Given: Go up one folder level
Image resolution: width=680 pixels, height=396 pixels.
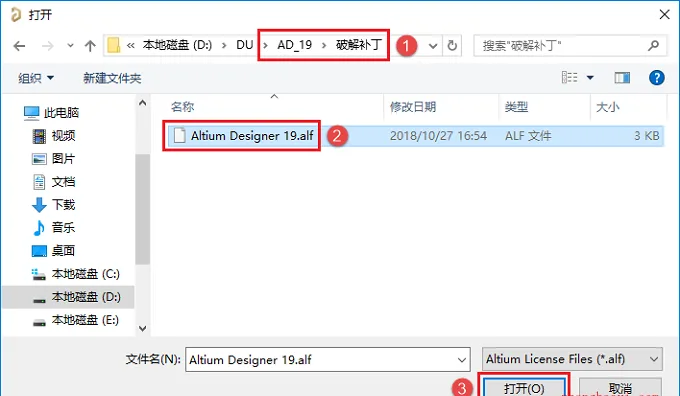Looking at the screenshot, I should (x=90, y=46).
